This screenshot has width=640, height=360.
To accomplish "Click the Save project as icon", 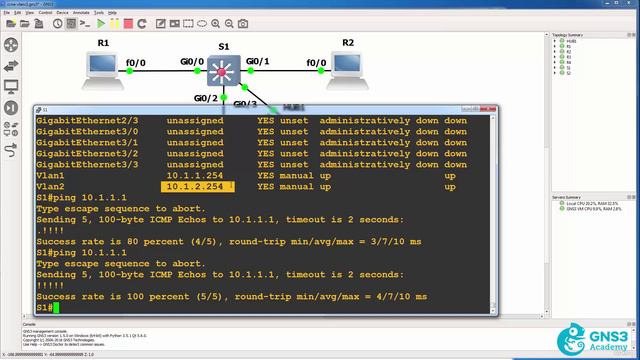I will tap(39, 24).
